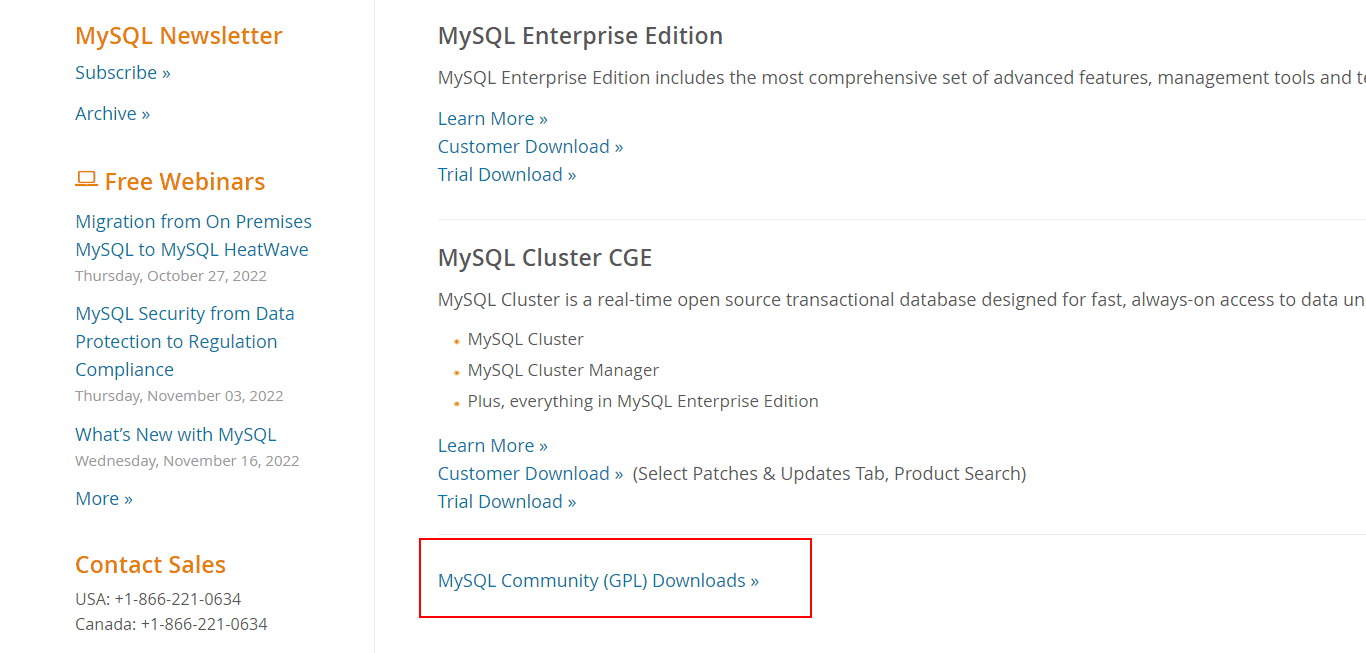Click More to see additional webinars

[103, 498]
